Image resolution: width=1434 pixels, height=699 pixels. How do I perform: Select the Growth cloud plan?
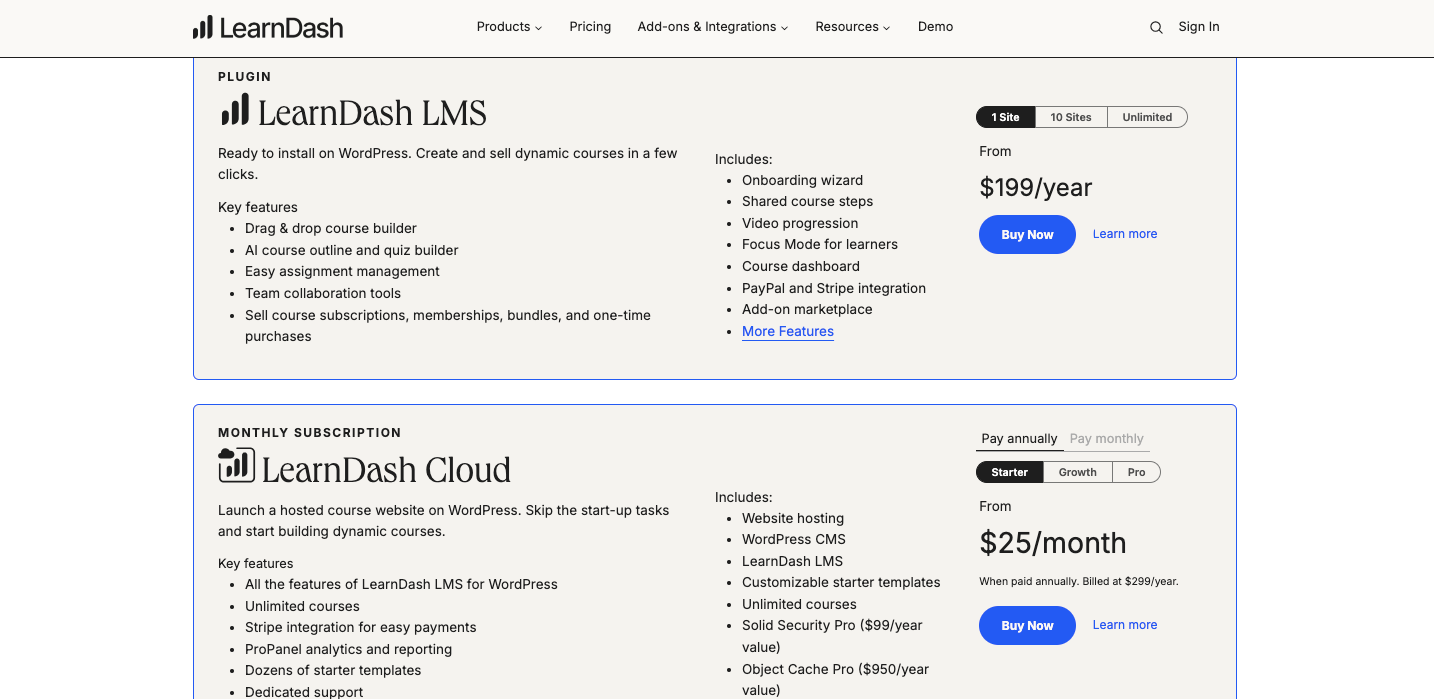tap(1078, 472)
